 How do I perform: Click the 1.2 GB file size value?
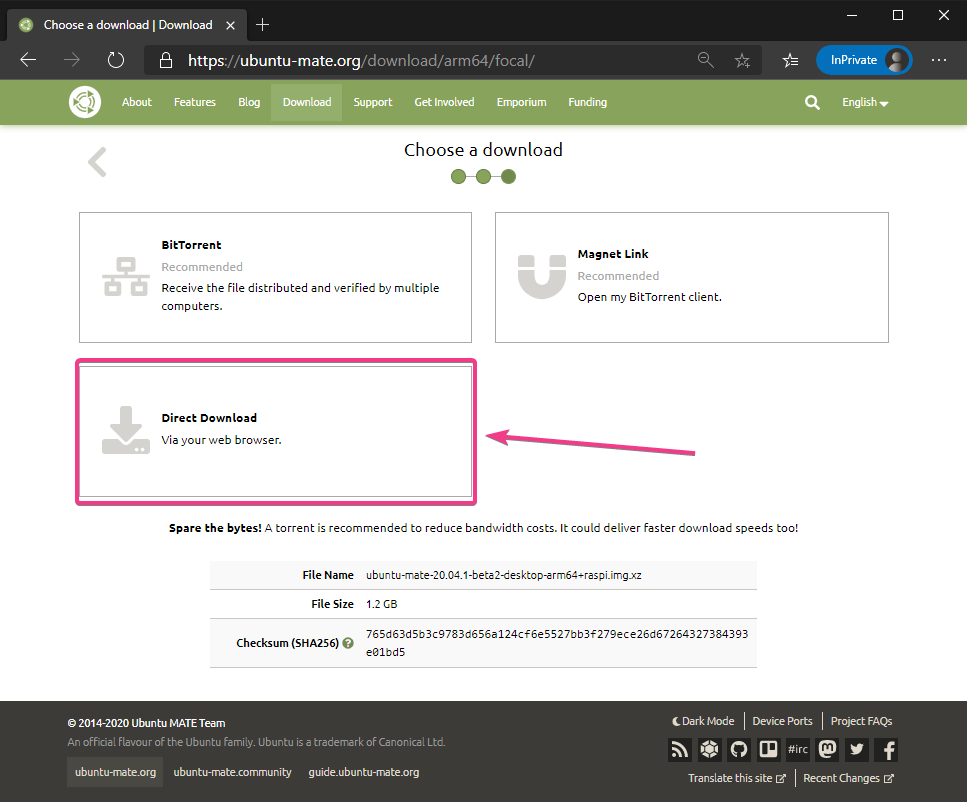tap(381, 604)
